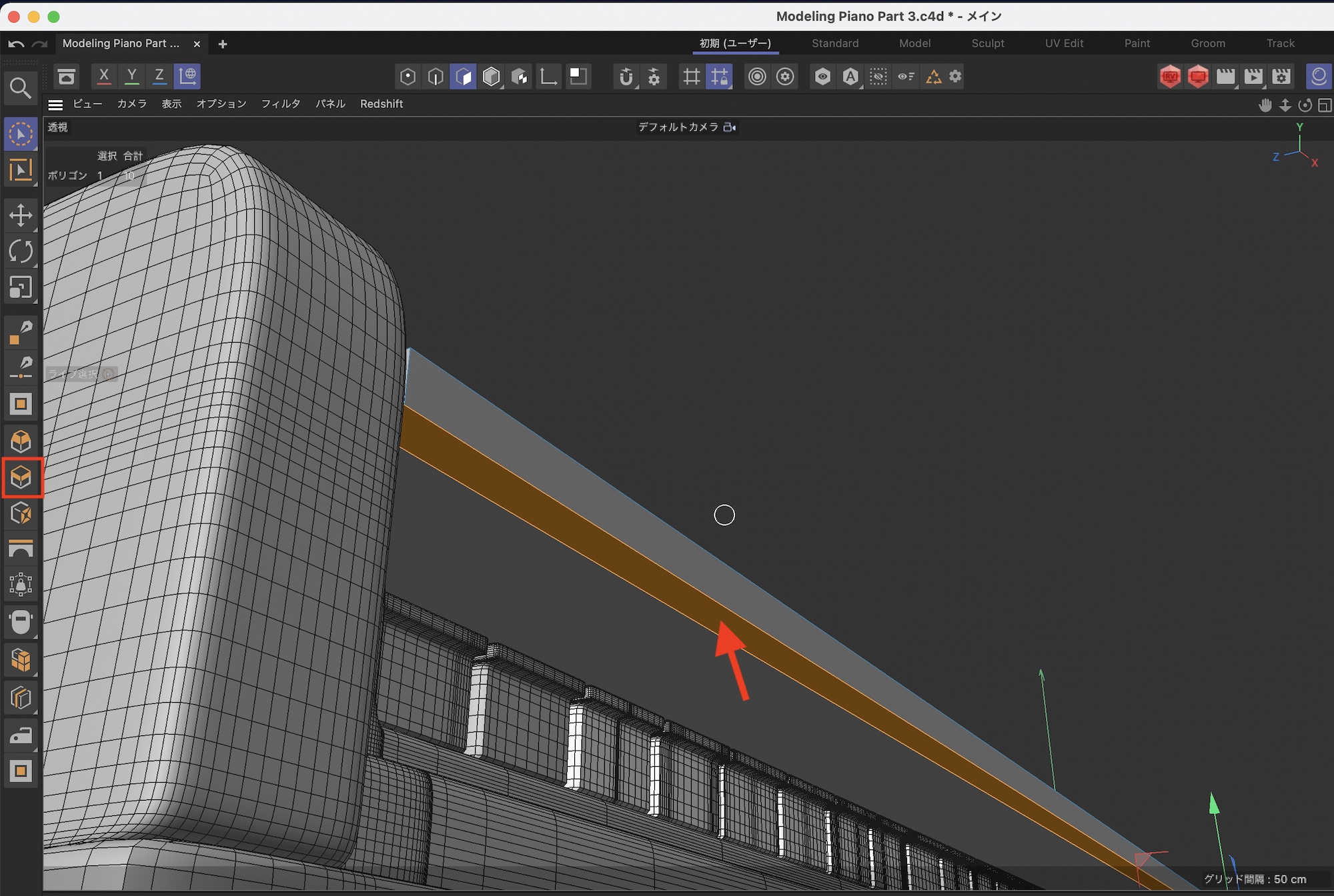Click the Edit Render Settings clapperboard gear icon
Screen dimensions: 1334x896
pyautogui.click(x=1281, y=77)
